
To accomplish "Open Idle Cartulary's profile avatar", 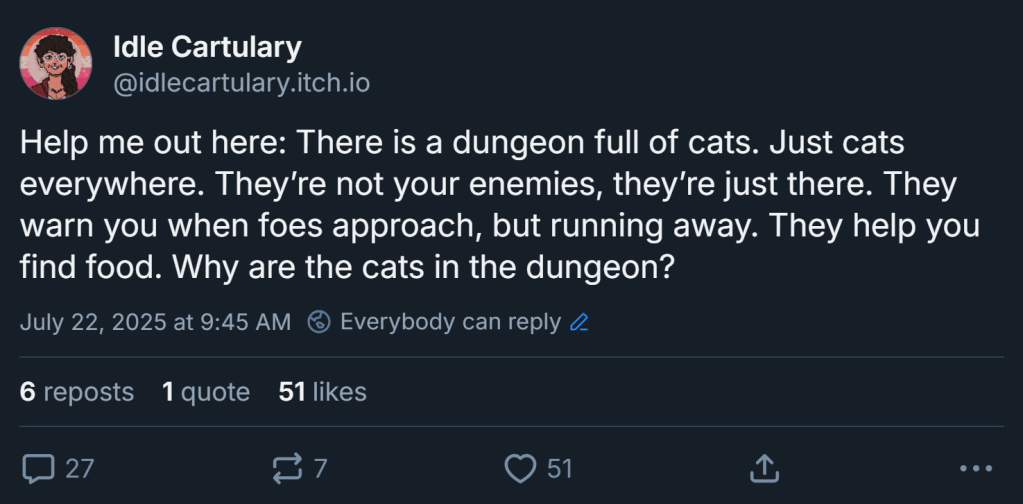I will tap(56, 64).
